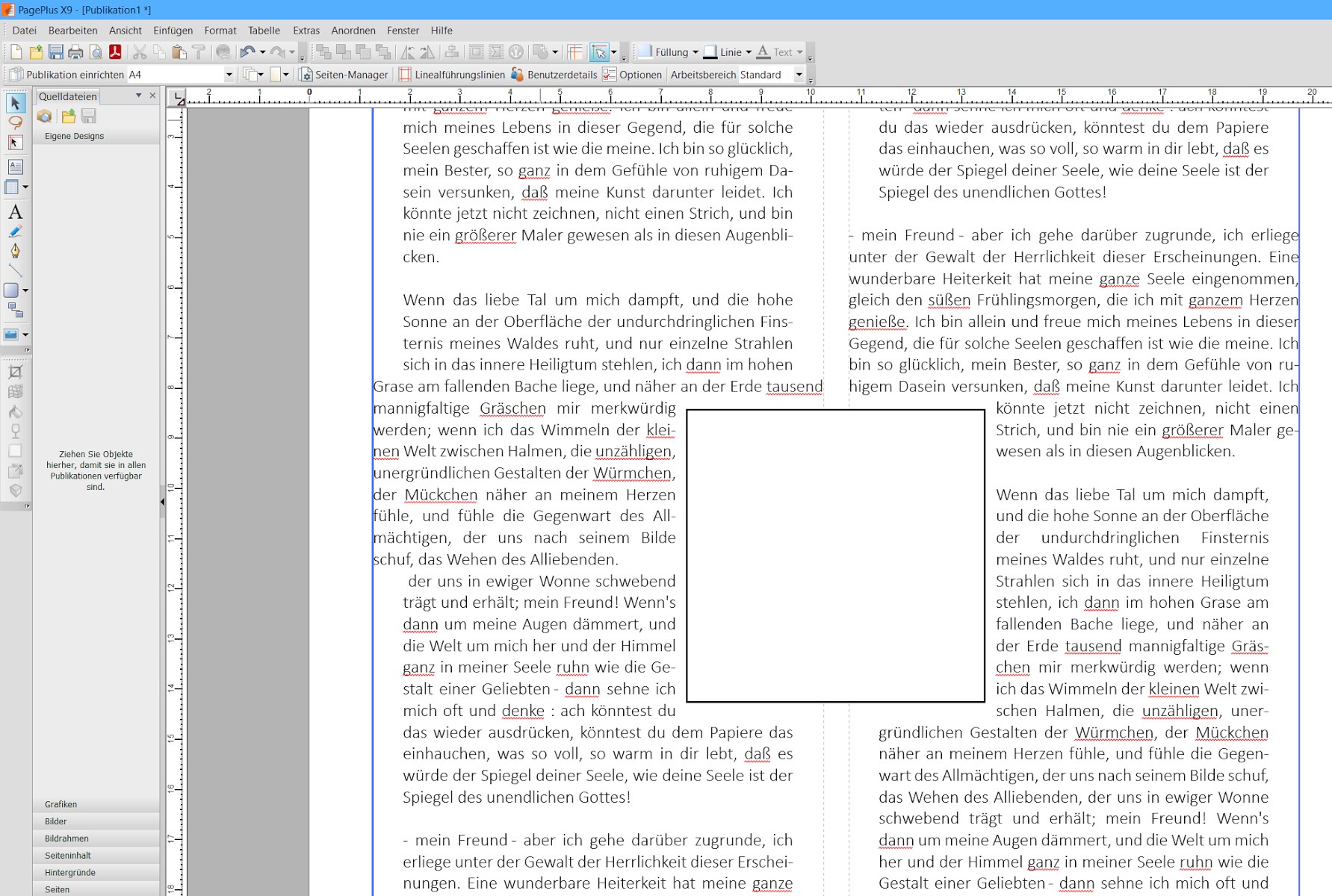Select the Standard text frame tool
This screenshot has height=896, width=1332.
15,167
